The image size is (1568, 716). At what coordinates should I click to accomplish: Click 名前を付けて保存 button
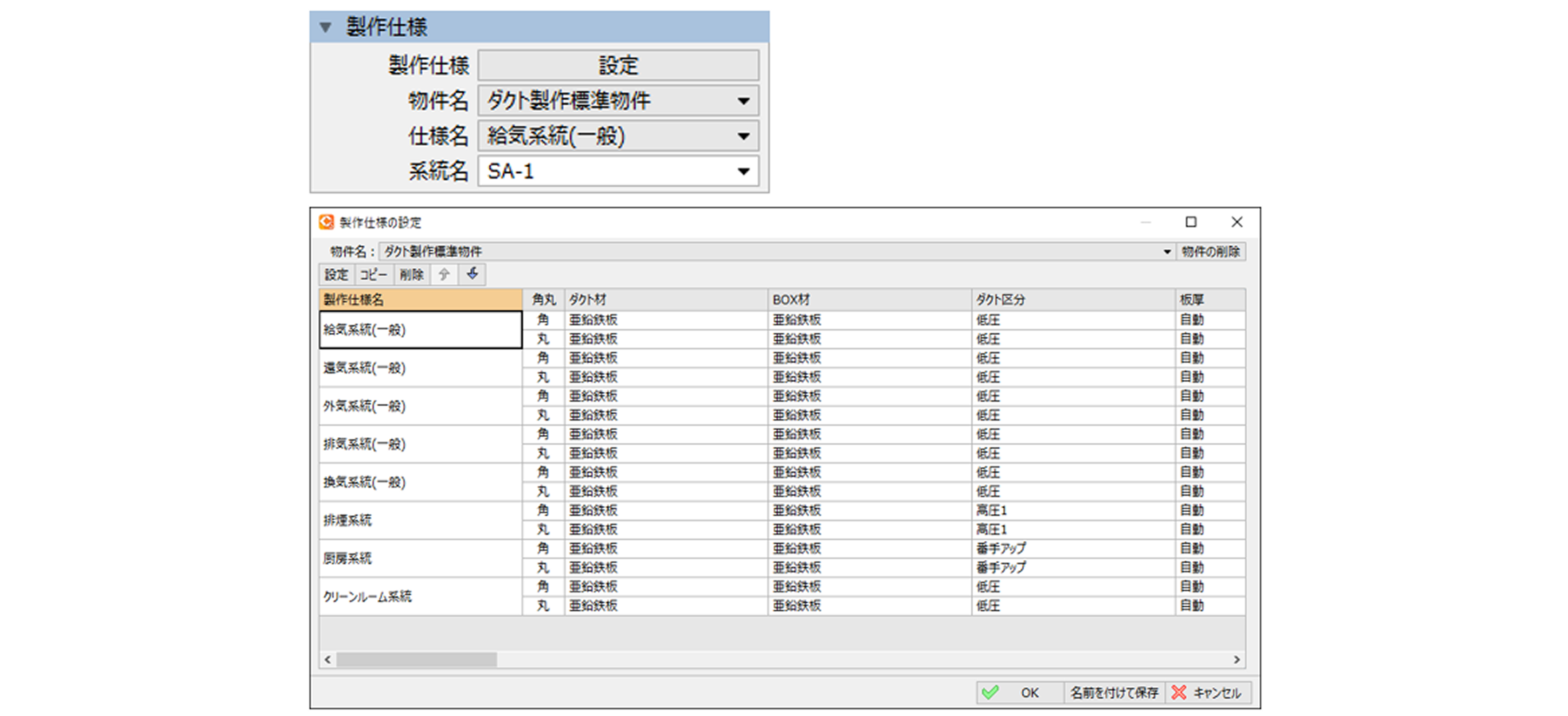1114,692
